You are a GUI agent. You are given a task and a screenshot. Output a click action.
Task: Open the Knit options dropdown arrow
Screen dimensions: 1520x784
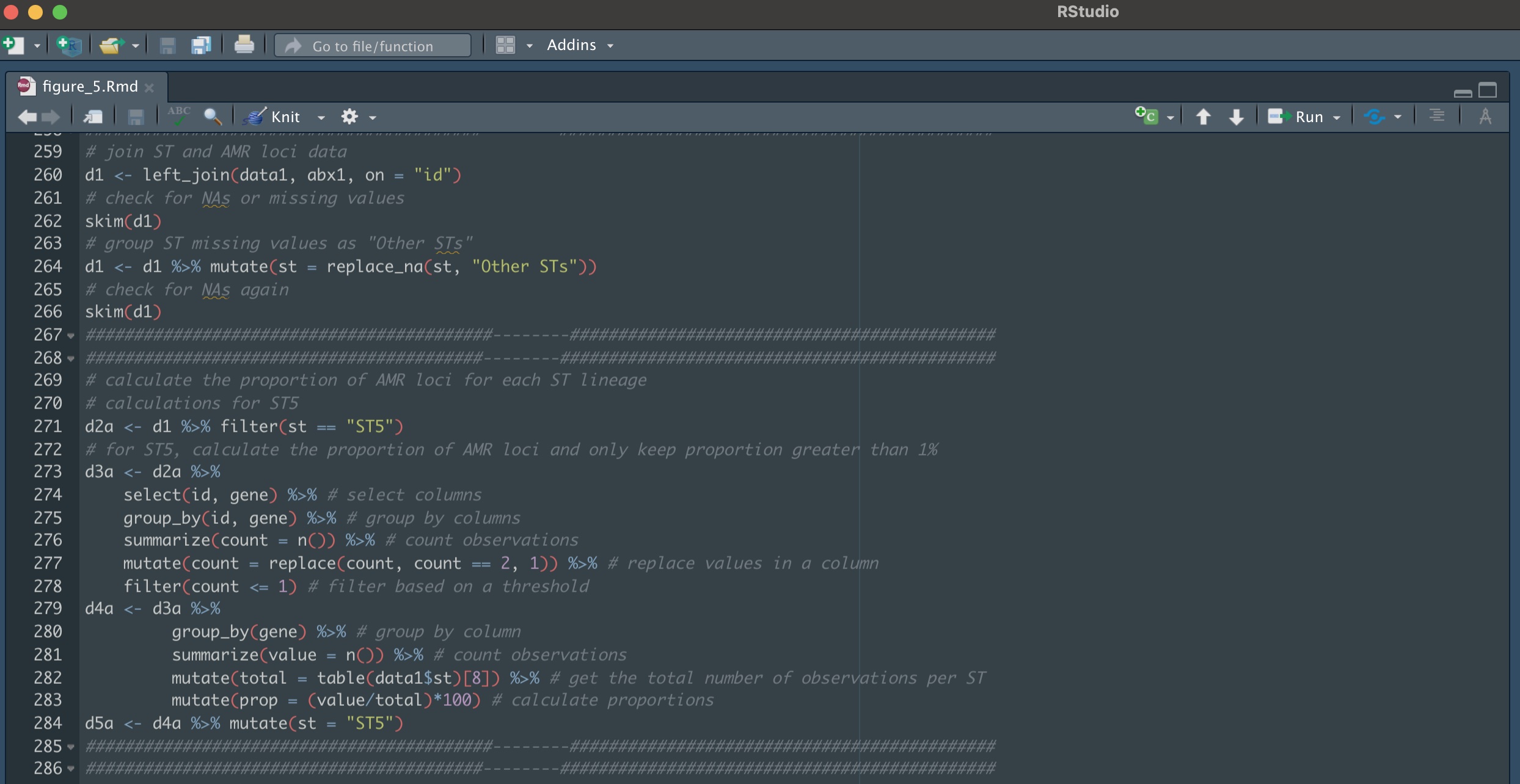321,117
